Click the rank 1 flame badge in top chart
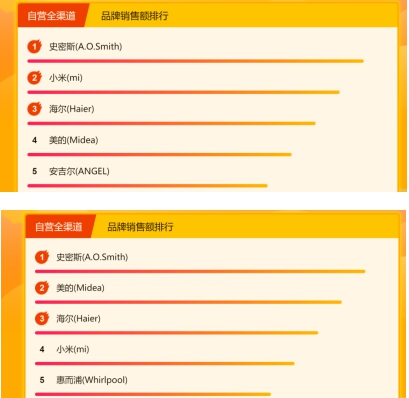 point(34,46)
